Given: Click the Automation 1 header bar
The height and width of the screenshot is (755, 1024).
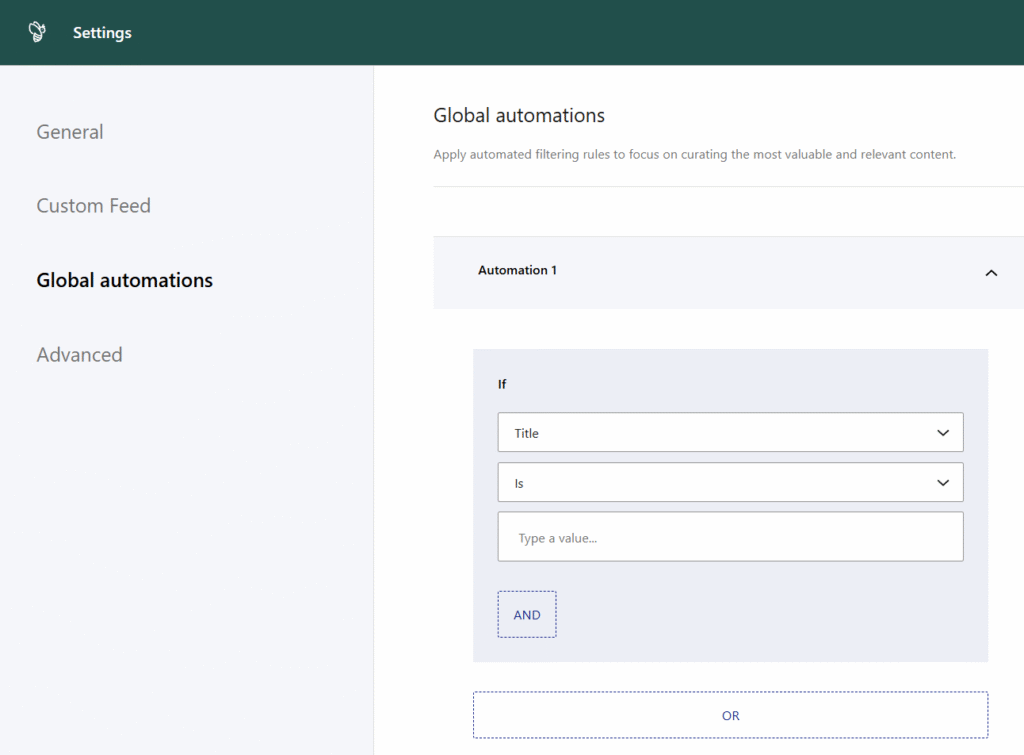Looking at the screenshot, I should point(728,272).
